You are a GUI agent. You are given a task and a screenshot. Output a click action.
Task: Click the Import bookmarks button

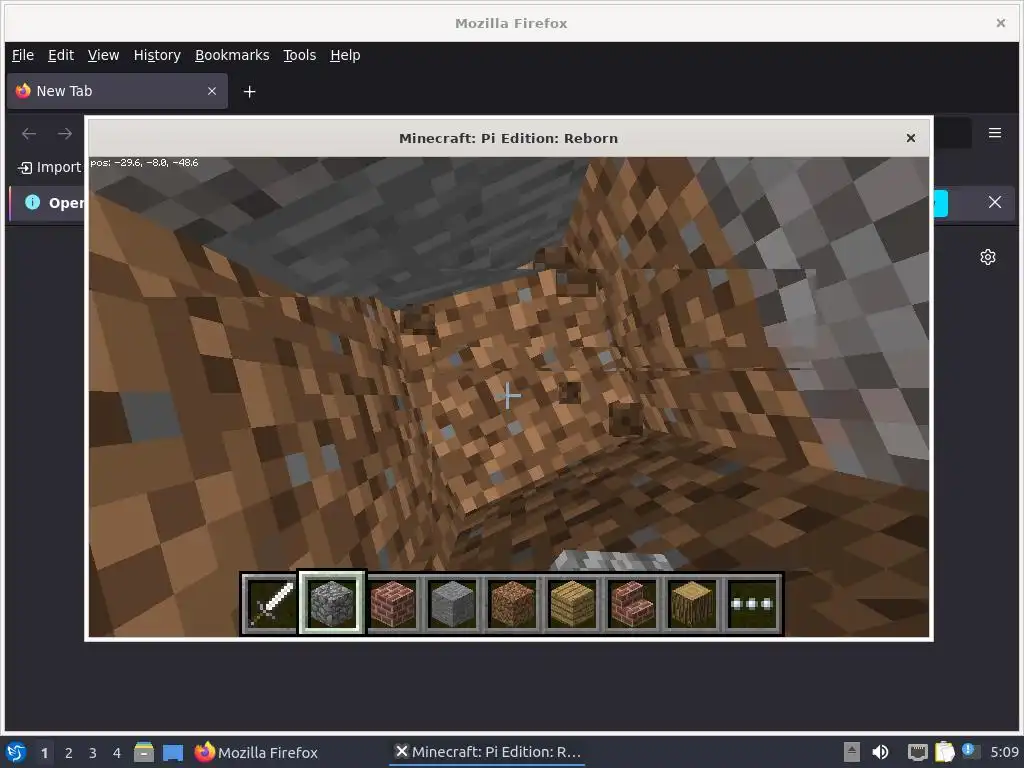click(49, 167)
